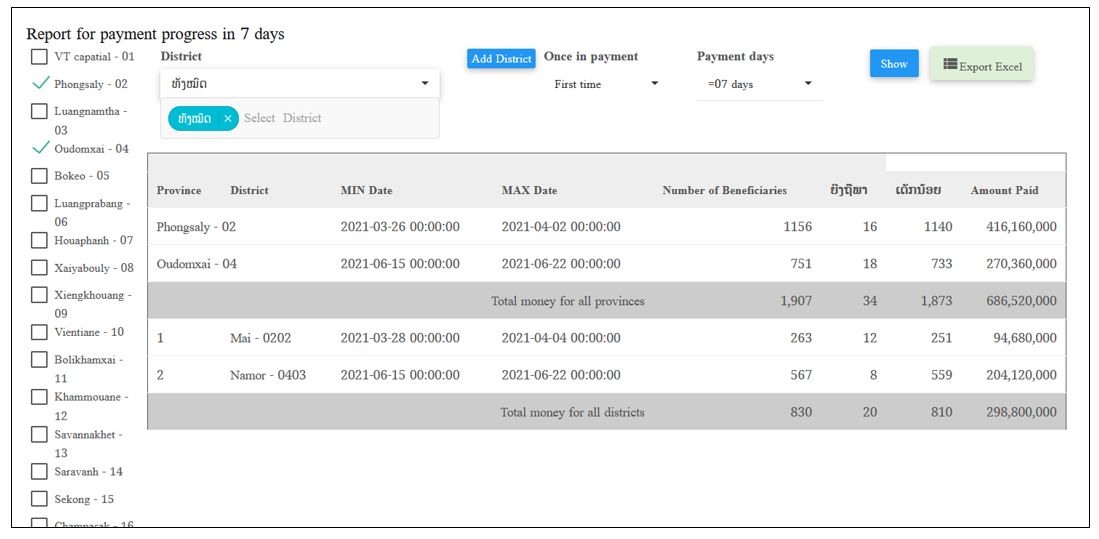Viewport: 1099px width, 539px height.
Task: Expand the Once in payment First time dropdown
Action: [x=606, y=84]
